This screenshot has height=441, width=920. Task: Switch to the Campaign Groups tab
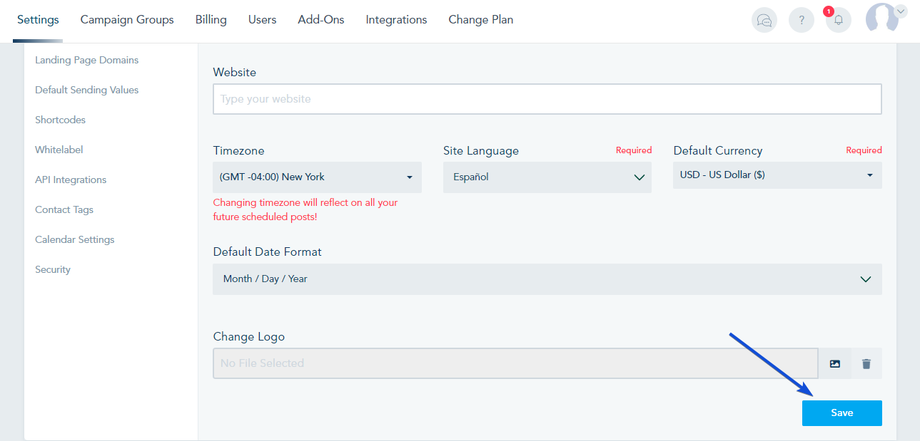(127, 20)
